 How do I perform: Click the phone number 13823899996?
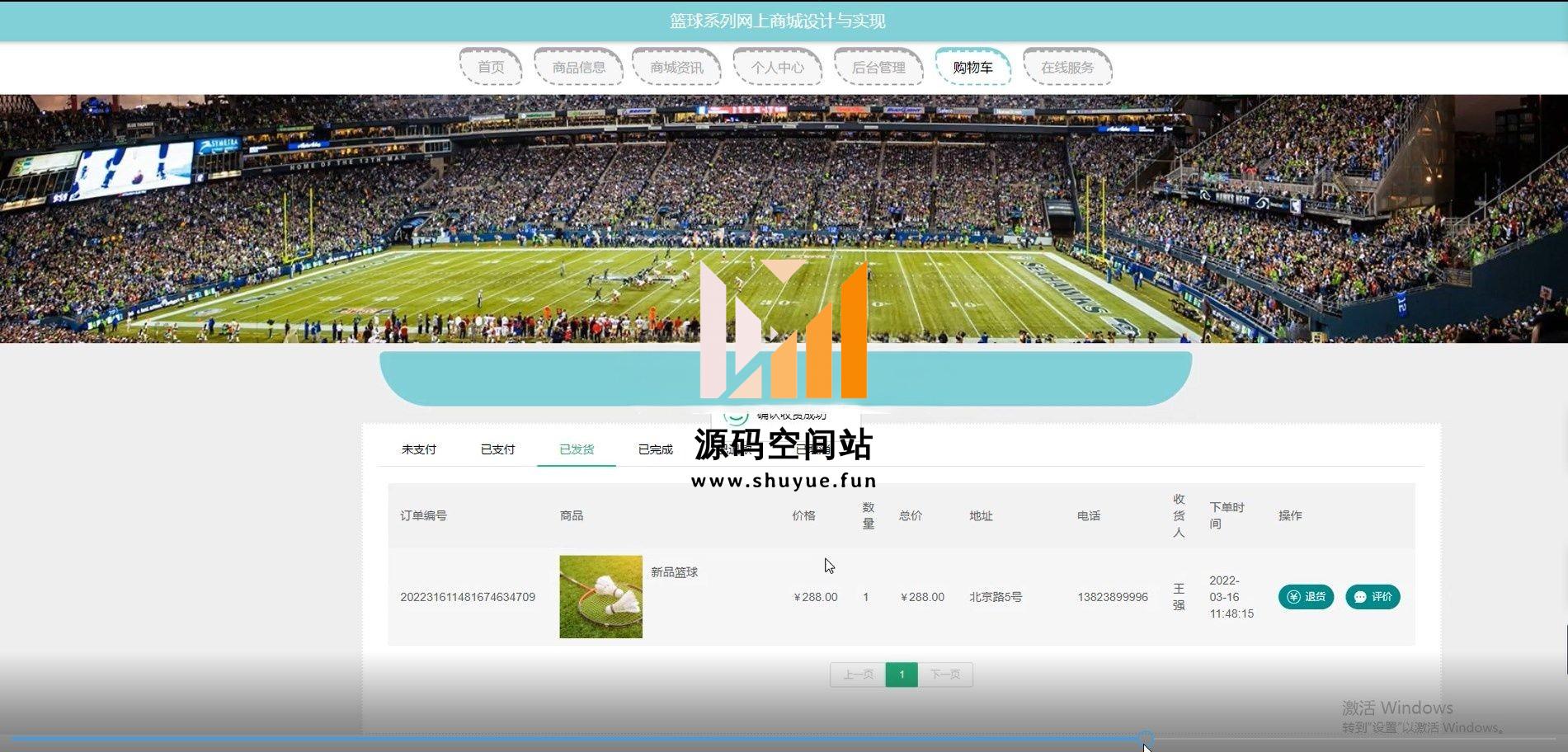click(1113, 597)
